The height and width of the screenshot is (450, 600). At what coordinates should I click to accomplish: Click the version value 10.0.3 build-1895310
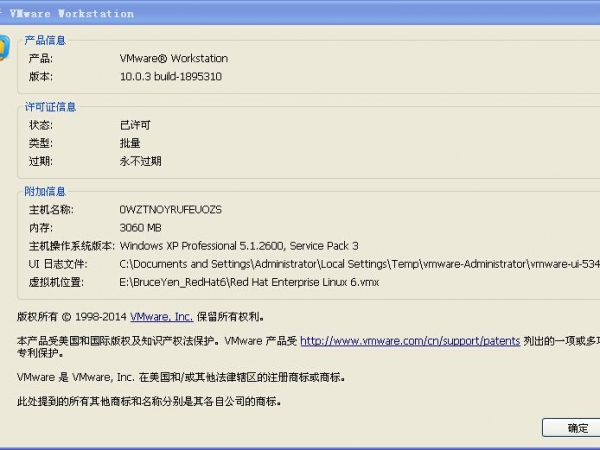click(x=170, y=76)
